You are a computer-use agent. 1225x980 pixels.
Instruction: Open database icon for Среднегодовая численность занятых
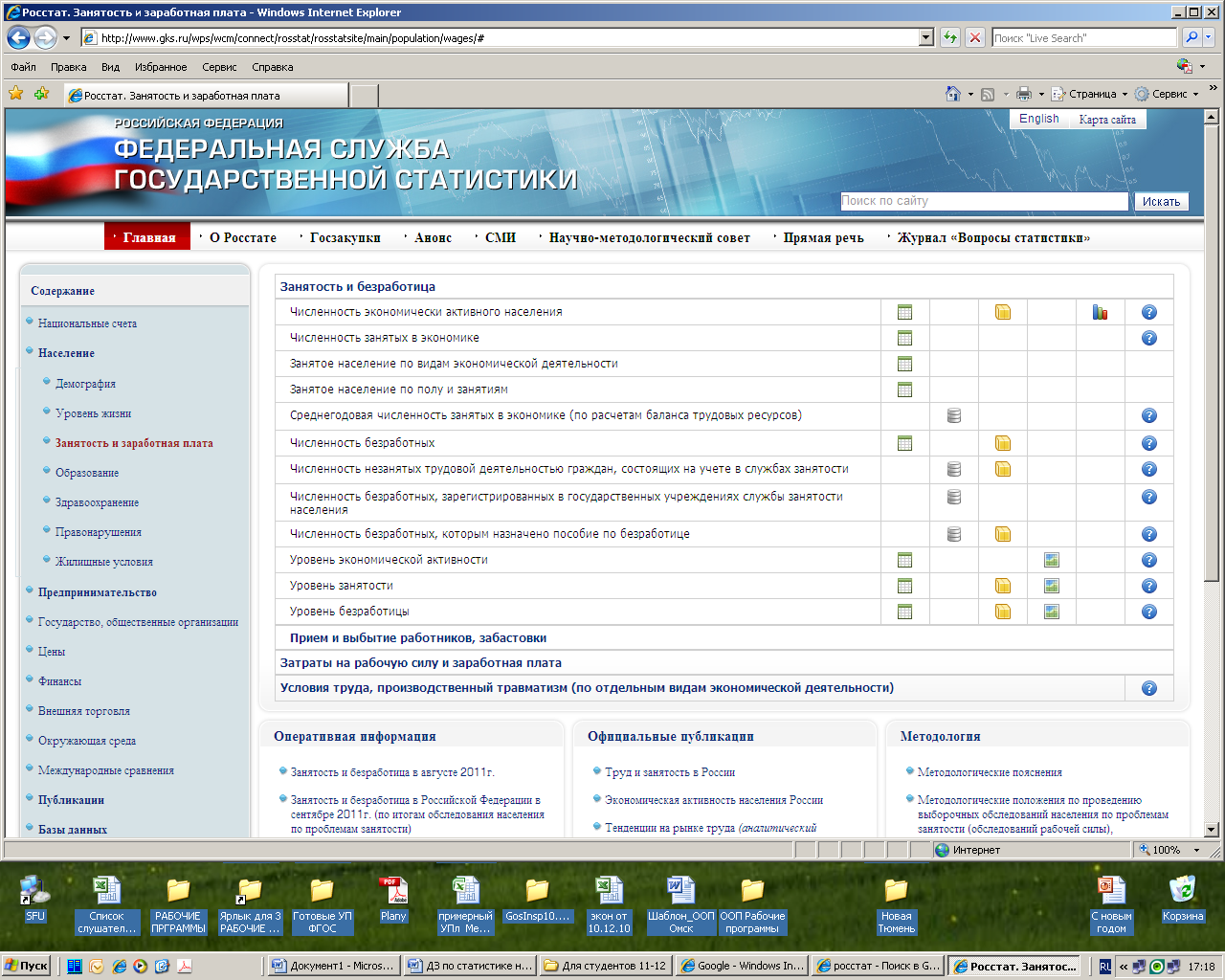pos(954,415)
